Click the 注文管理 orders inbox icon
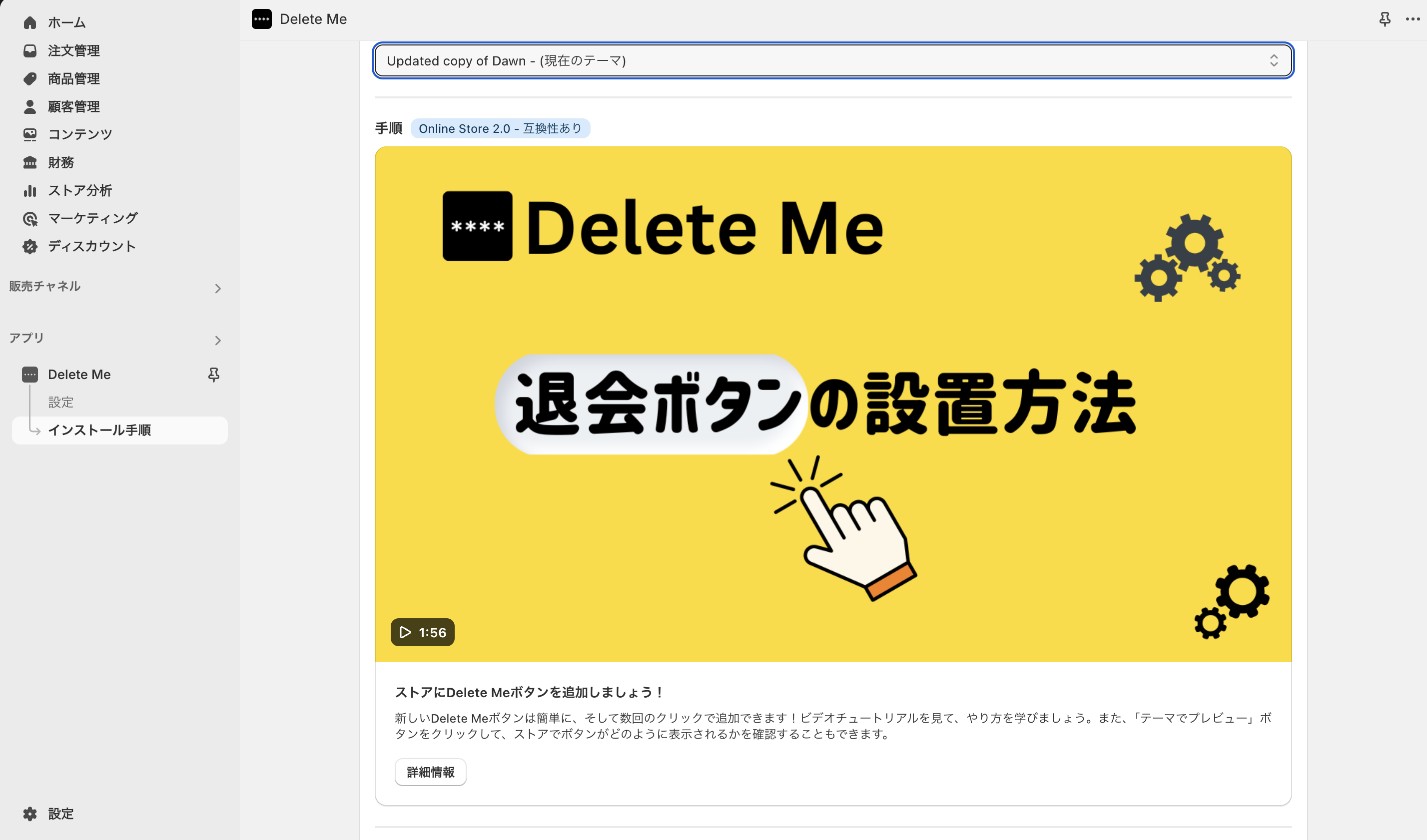Image resolution: width=1427 pixels, height=840 pixels. [x=30, y=51]
